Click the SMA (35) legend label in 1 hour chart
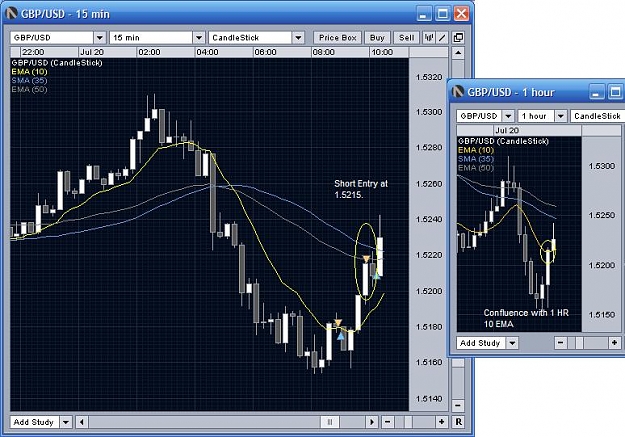The width and height of the screenshot is (625, 437). point(476,159)
